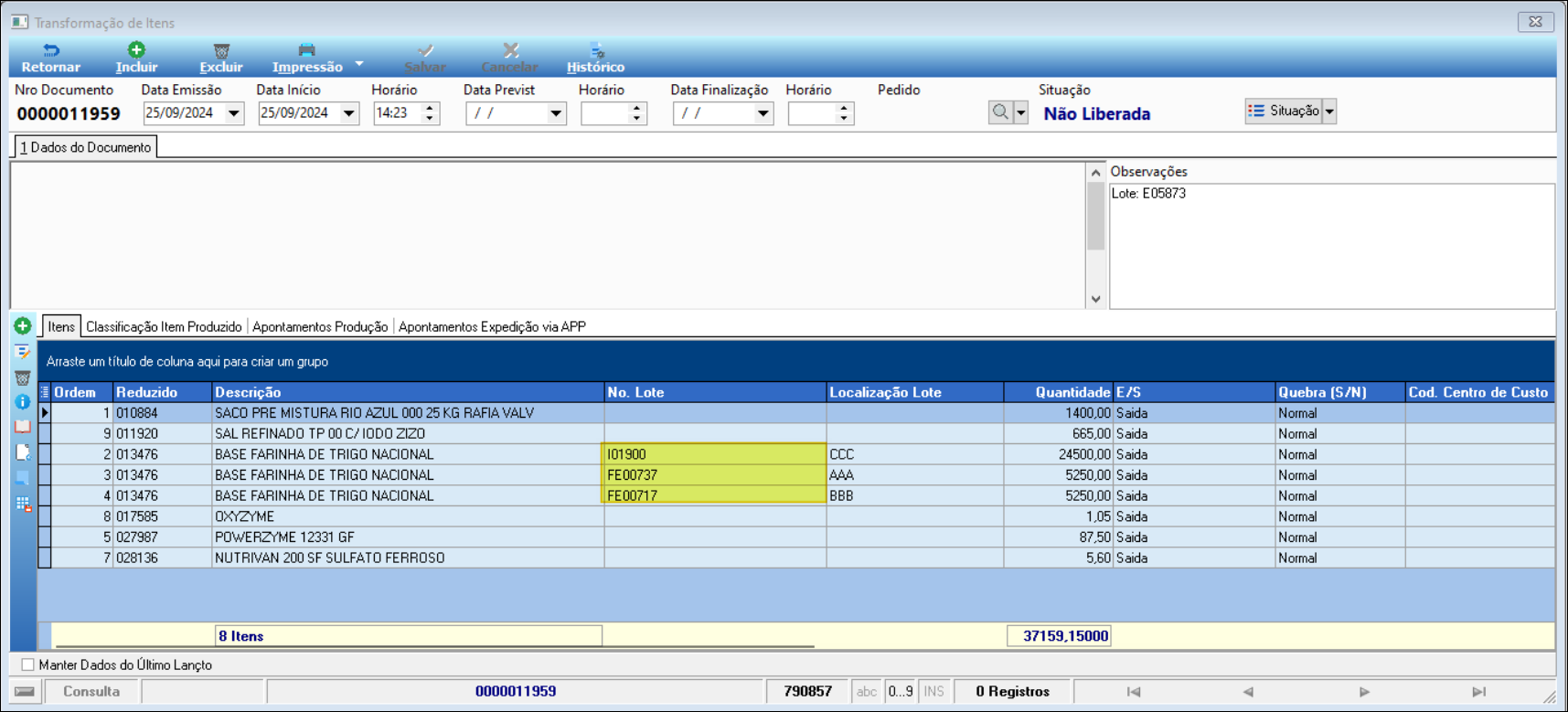Sort by the Localização Lote column header
The image size is (1568, 712).
point(914,392)
